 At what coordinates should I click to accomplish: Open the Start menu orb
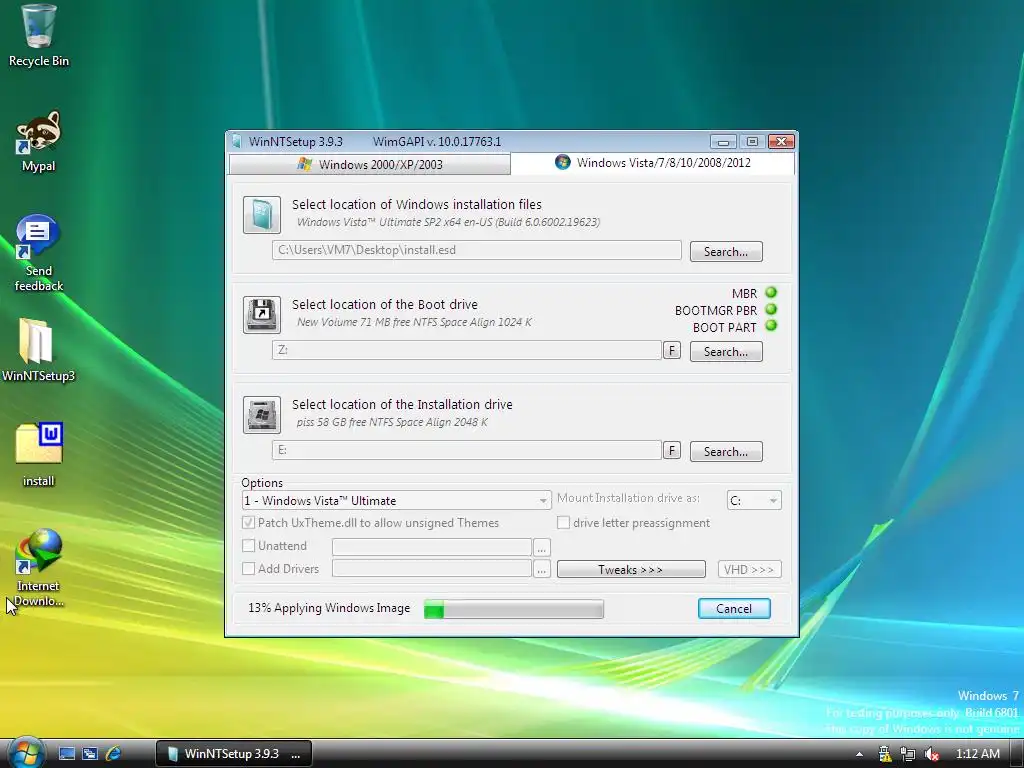click(26, 753)
